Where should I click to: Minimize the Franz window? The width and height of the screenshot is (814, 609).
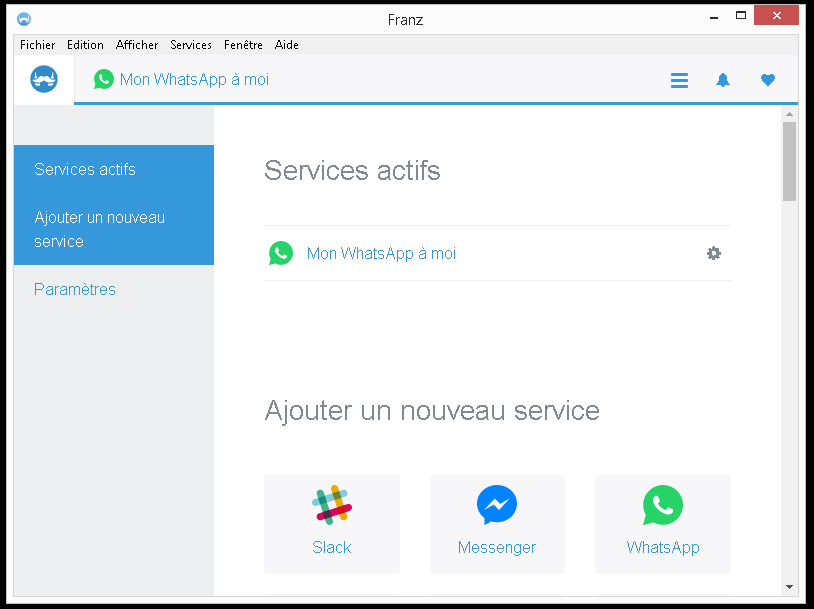point(714,17)
